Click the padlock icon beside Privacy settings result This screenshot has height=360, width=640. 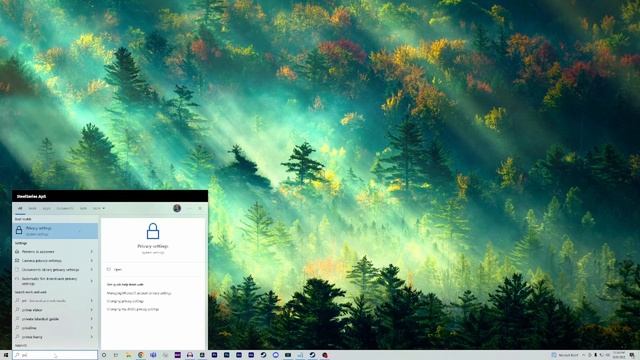click(19, 231)
